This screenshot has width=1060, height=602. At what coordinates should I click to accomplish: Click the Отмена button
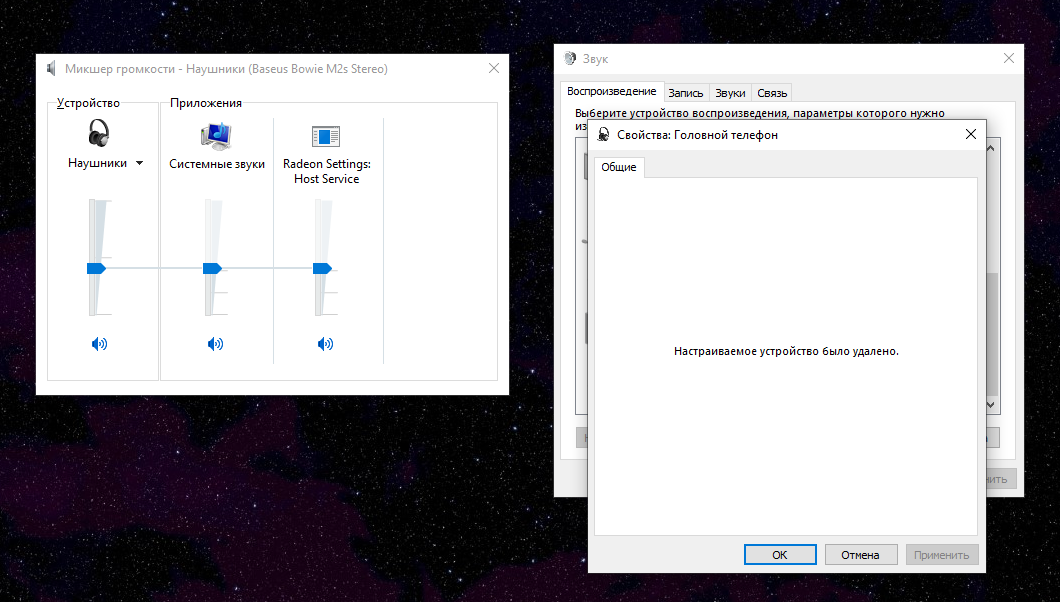pos(860,555)
